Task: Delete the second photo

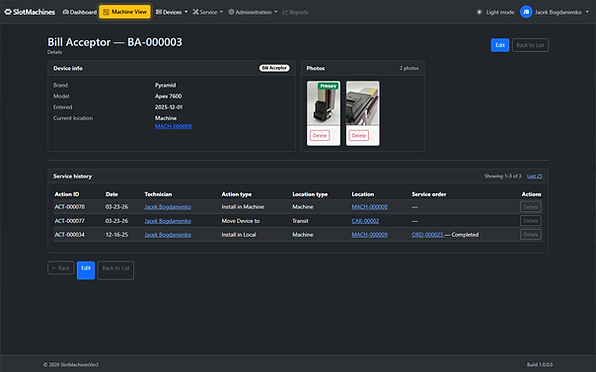Action: point(359,136)
